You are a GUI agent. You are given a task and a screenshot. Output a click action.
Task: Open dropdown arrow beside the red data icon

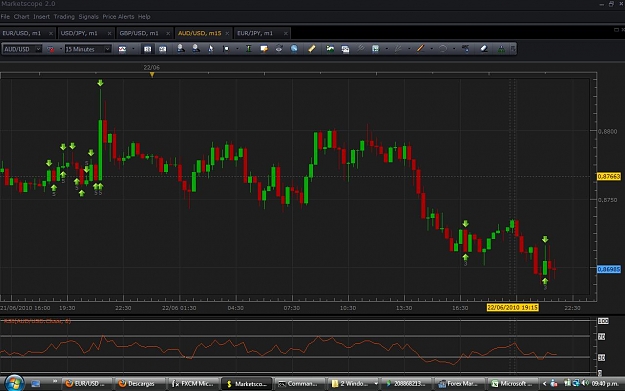[61, 49]
